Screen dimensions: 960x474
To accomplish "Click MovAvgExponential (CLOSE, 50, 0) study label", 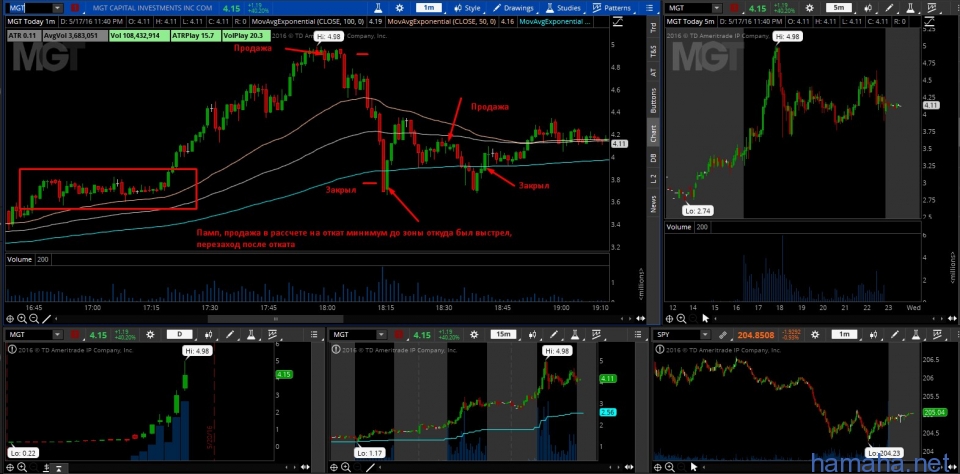I will click(x=442, y=22).
